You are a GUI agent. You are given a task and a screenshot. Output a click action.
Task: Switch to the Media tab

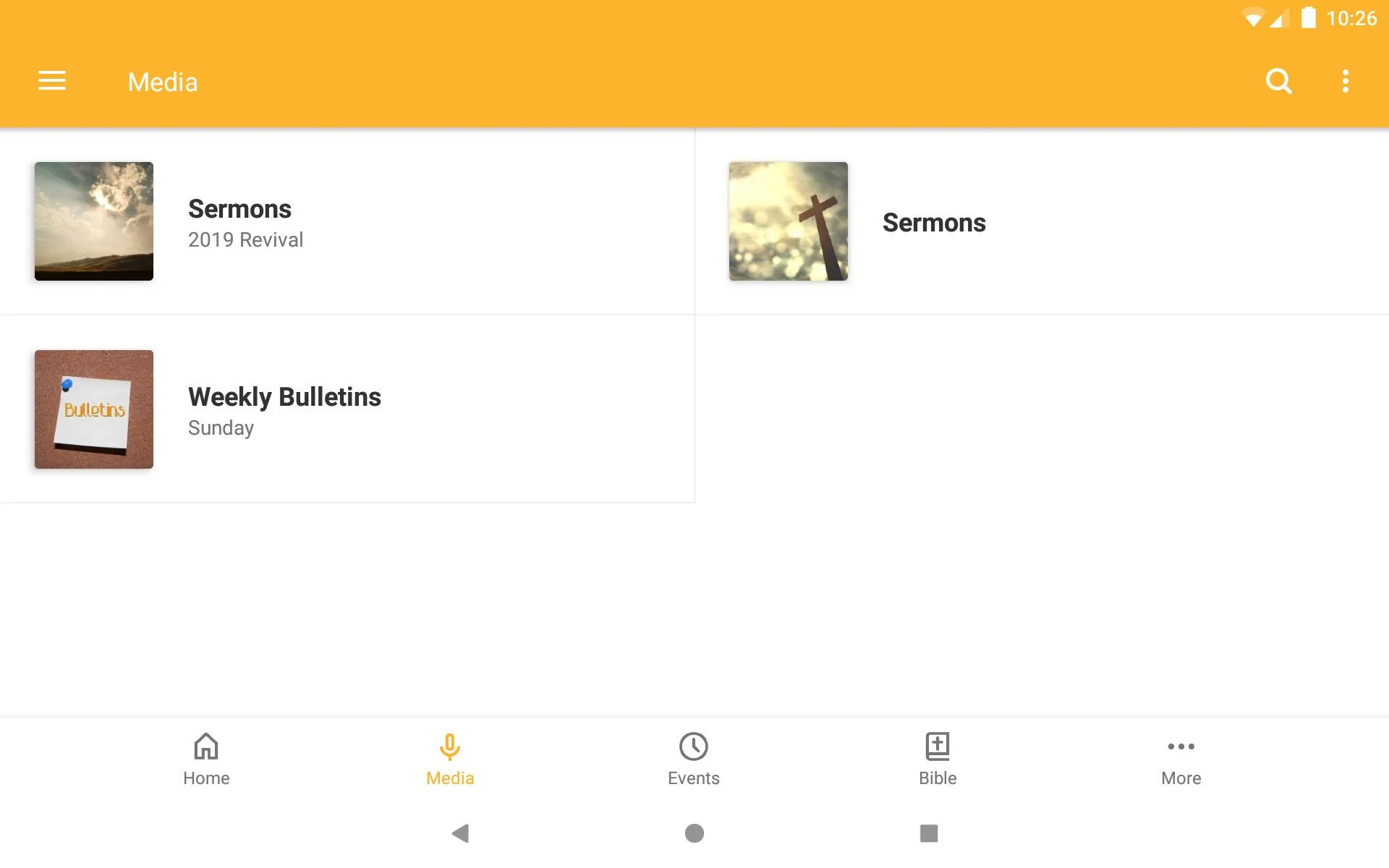(x=449, y=759)
